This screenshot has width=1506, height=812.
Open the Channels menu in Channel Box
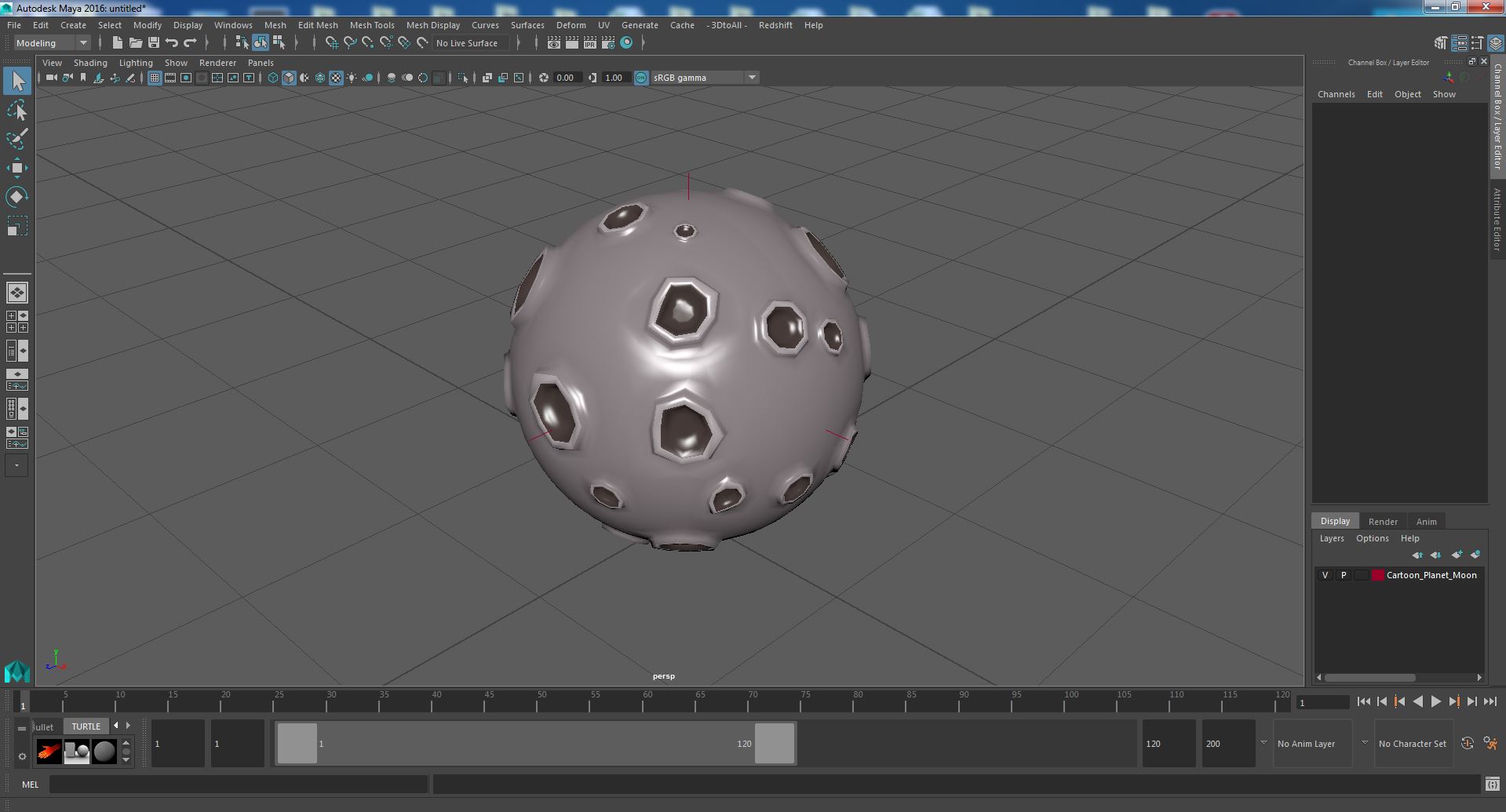tap(1336, 94)
